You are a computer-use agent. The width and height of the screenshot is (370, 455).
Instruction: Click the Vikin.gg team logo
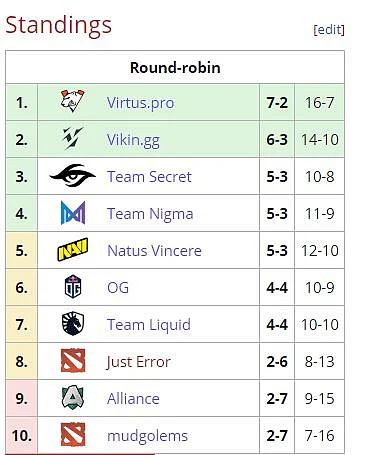[x=73, y=138]
